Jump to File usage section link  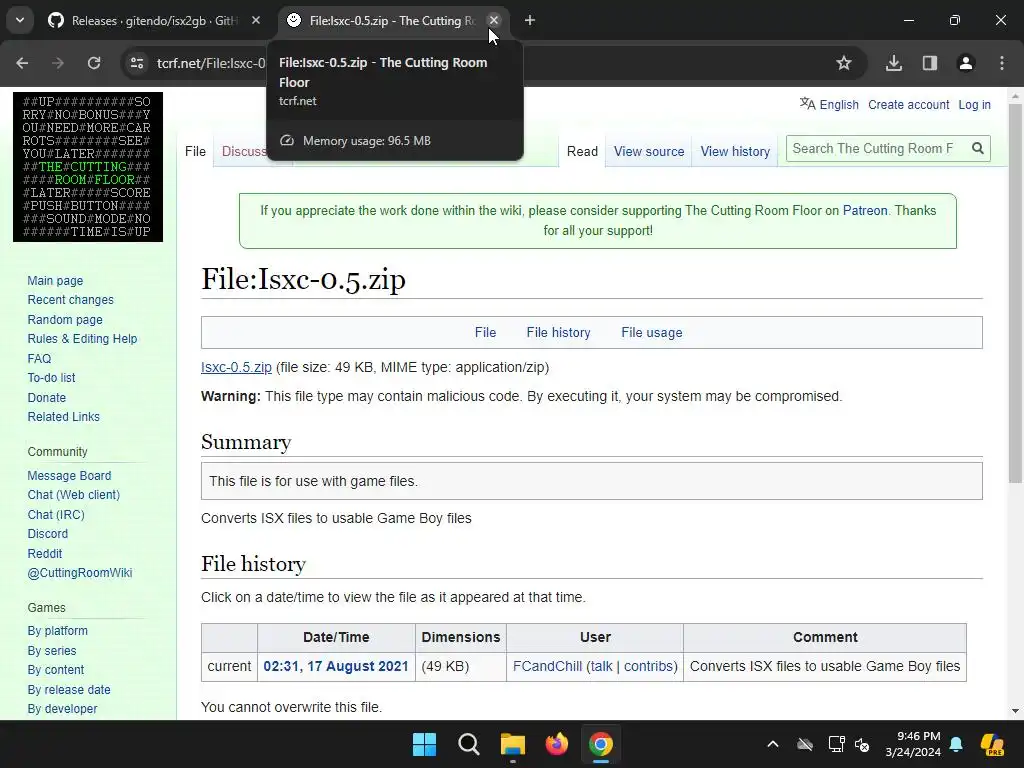tap(652, 332)
